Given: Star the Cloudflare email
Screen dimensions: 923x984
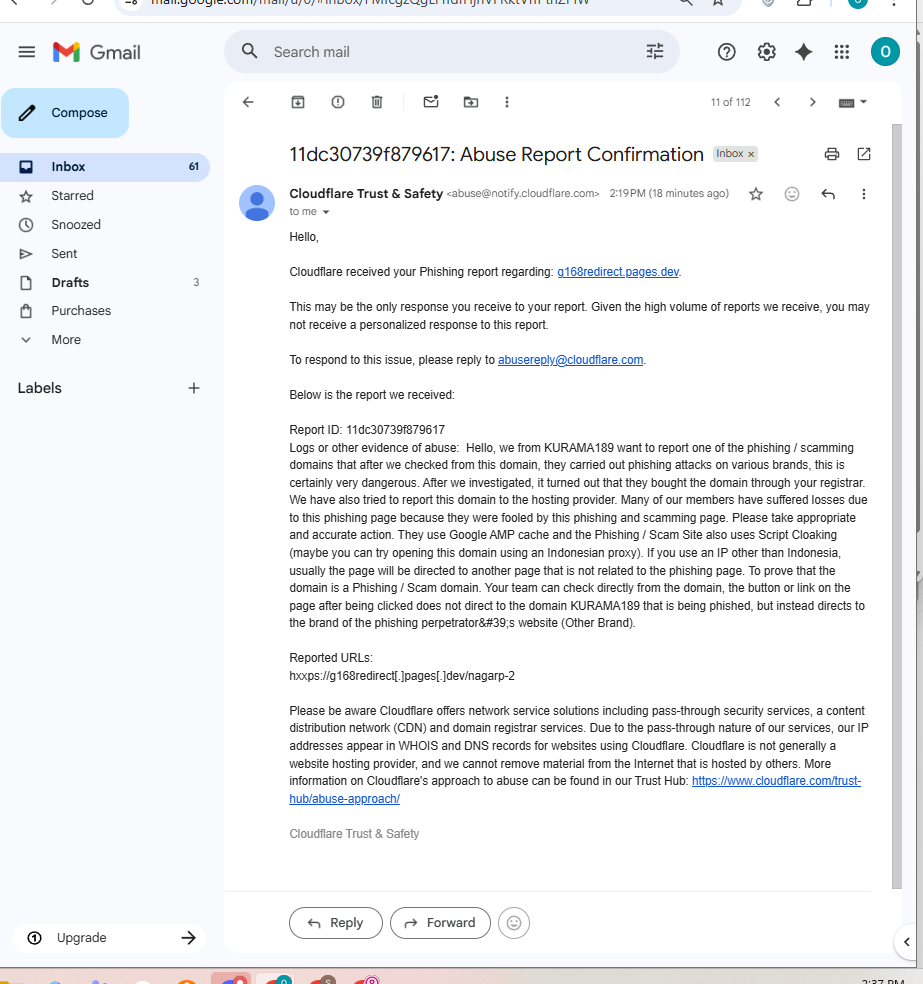Looking at the screenshot, I should 756,194.
